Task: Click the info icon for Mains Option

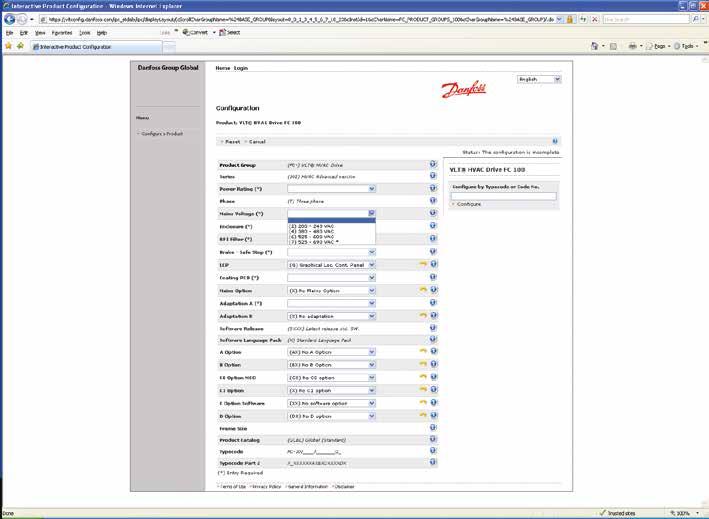Action: tap(433, 290)
